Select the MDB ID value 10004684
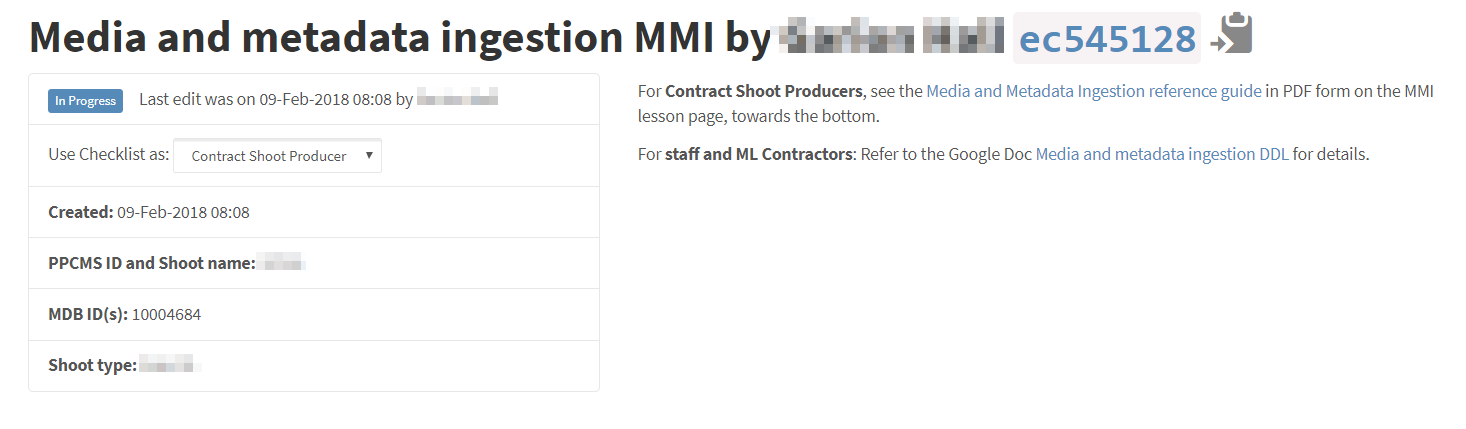 point(166,314)
